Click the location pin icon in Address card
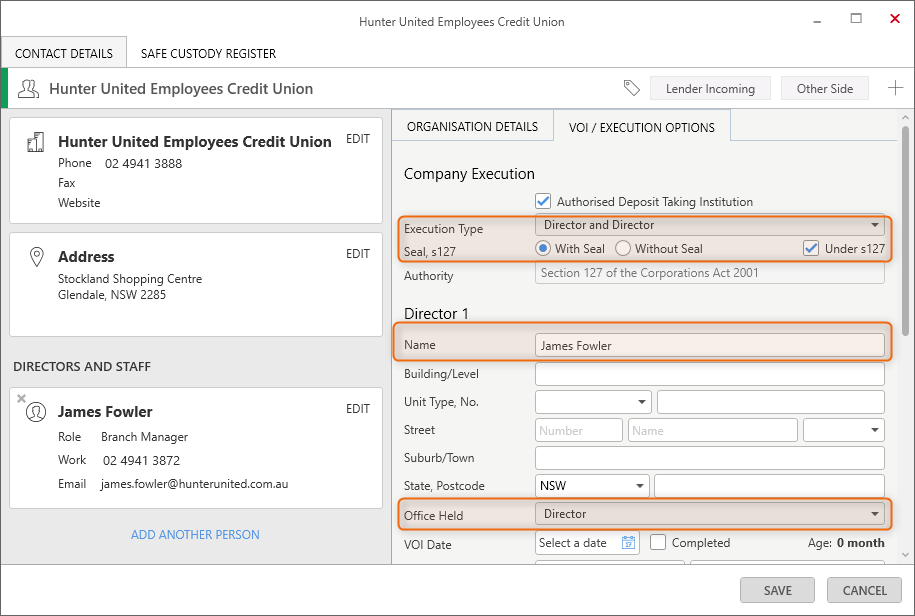The image size is (915, 616). (37, 257)
